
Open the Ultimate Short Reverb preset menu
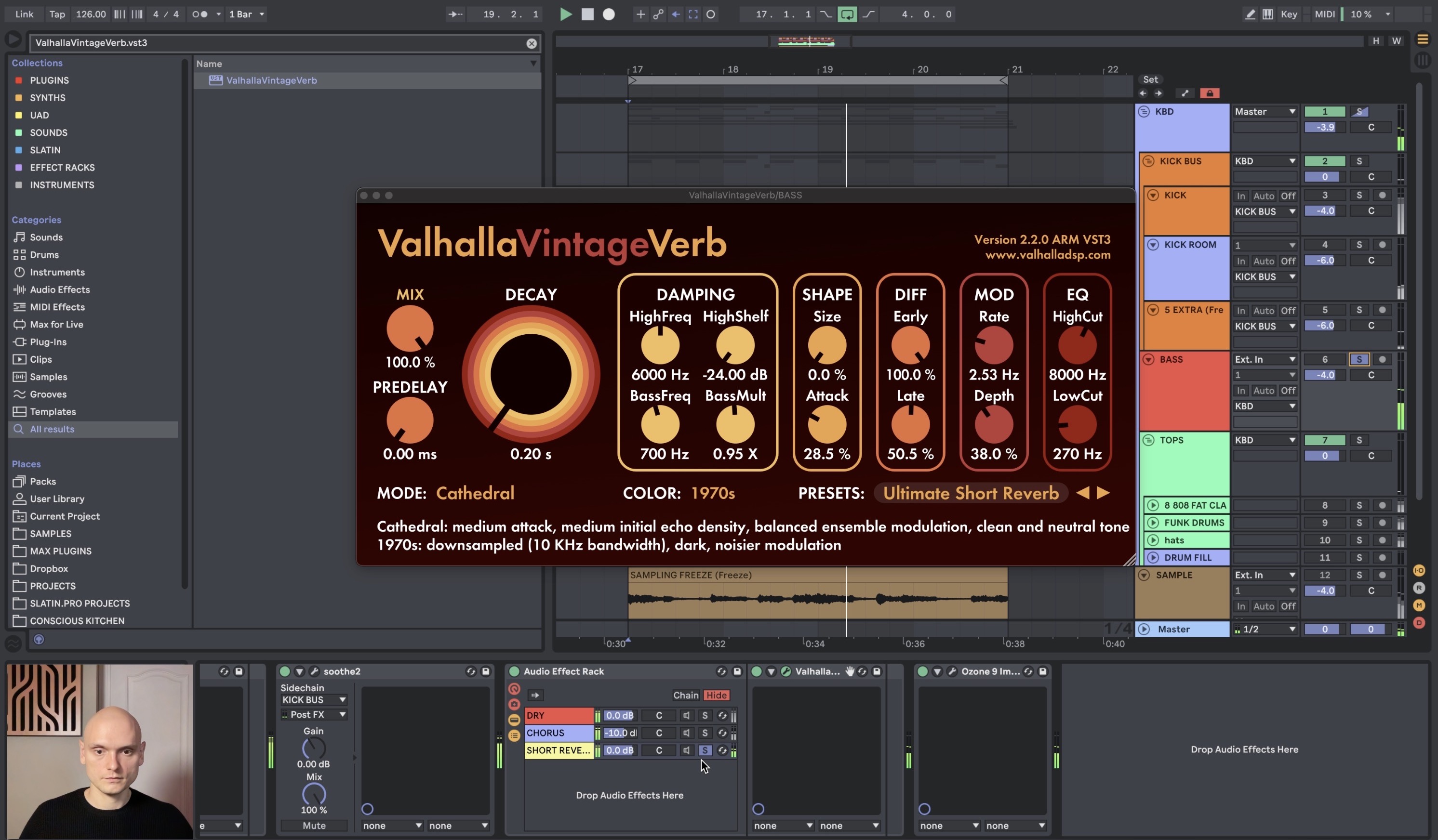pyautogui.click(x=971, y=493)
